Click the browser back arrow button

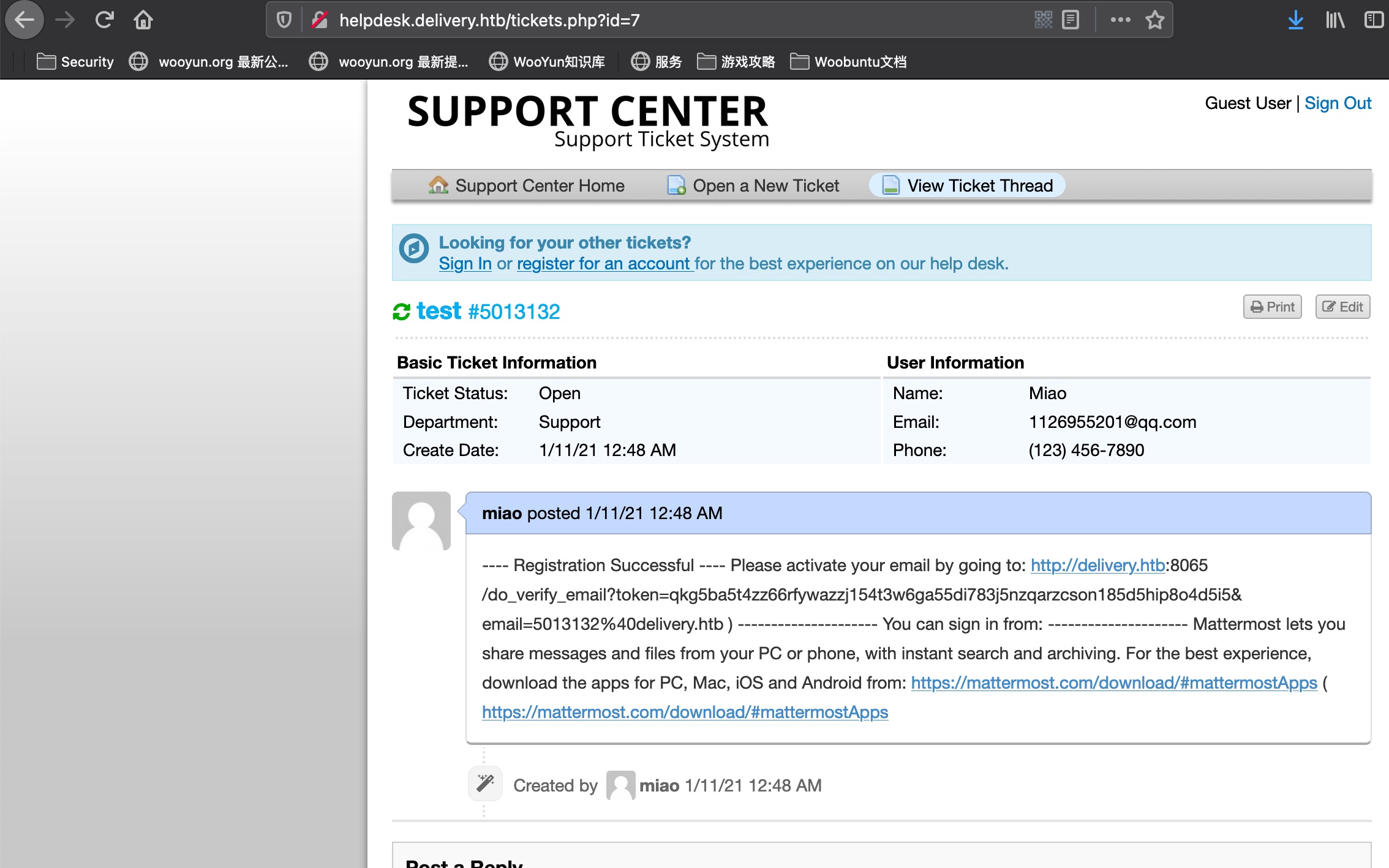coord(24,20)
